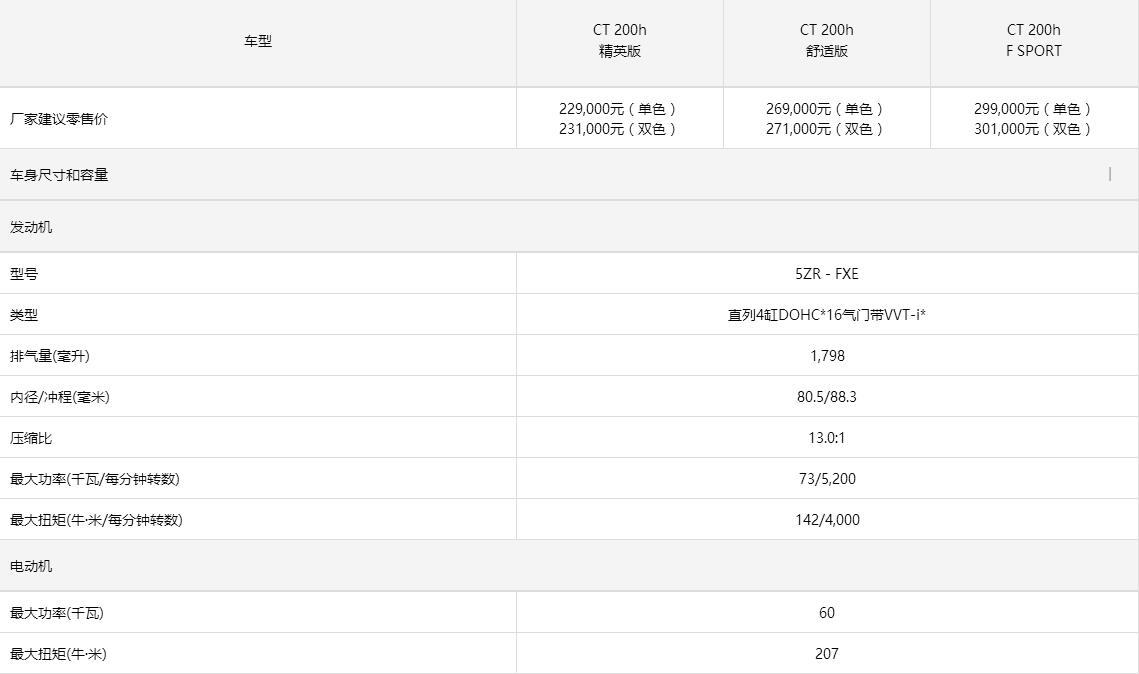Select the CT 200h 精英版 column header
The height and width of the screenshot is (674, 1139).
(619, 41)
